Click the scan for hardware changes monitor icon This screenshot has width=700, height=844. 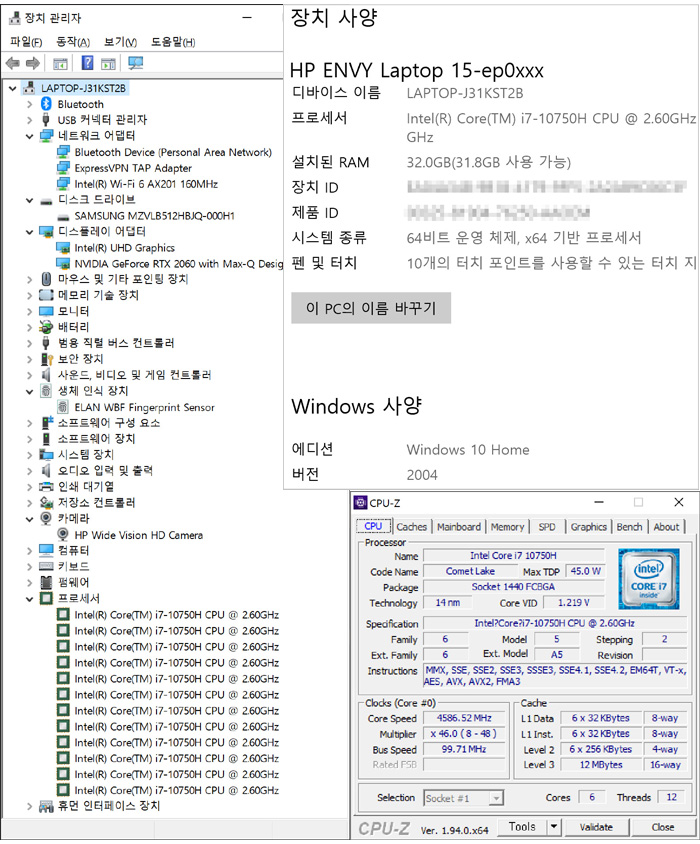[x=136, y=63]
